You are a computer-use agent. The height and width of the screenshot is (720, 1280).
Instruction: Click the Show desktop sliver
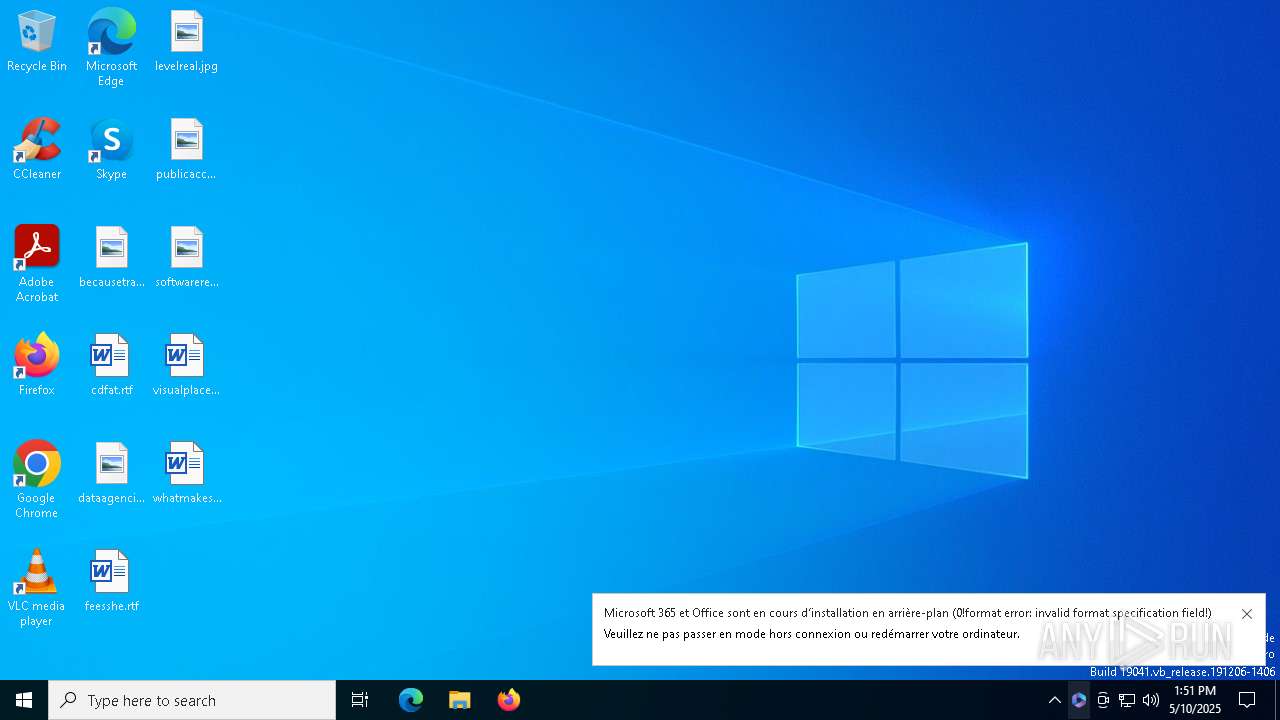pyautogui.click(x=1277, y=700)
